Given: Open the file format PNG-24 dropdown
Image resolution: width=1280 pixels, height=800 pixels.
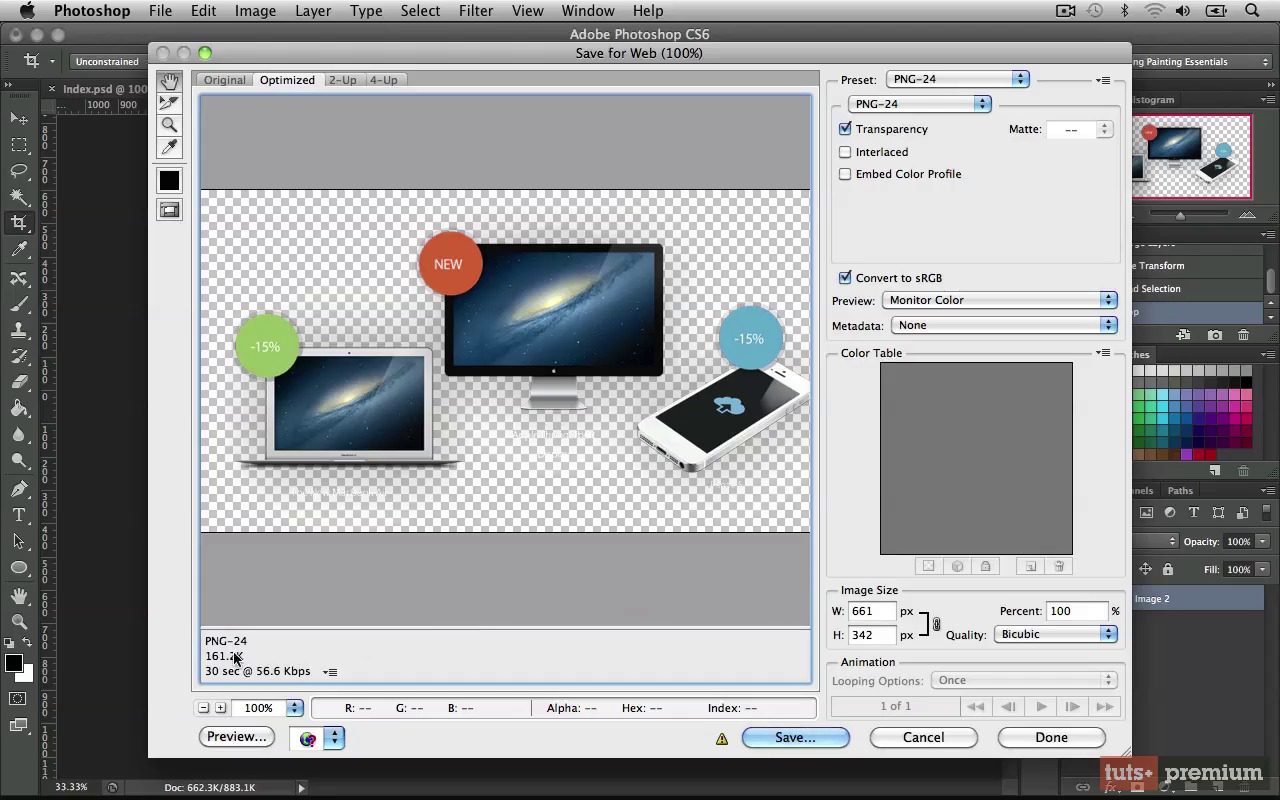Looking at the screenshot, I should coord(919,104).
